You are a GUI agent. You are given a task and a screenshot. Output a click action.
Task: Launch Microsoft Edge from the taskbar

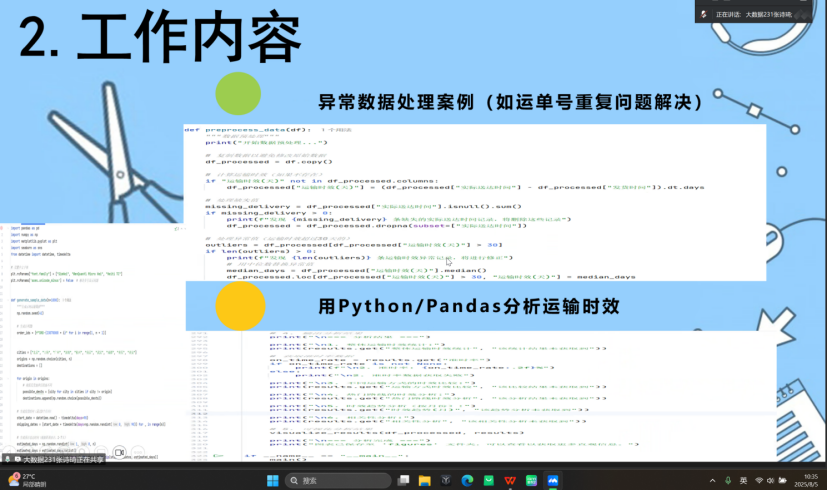click(x=465, y=480)
